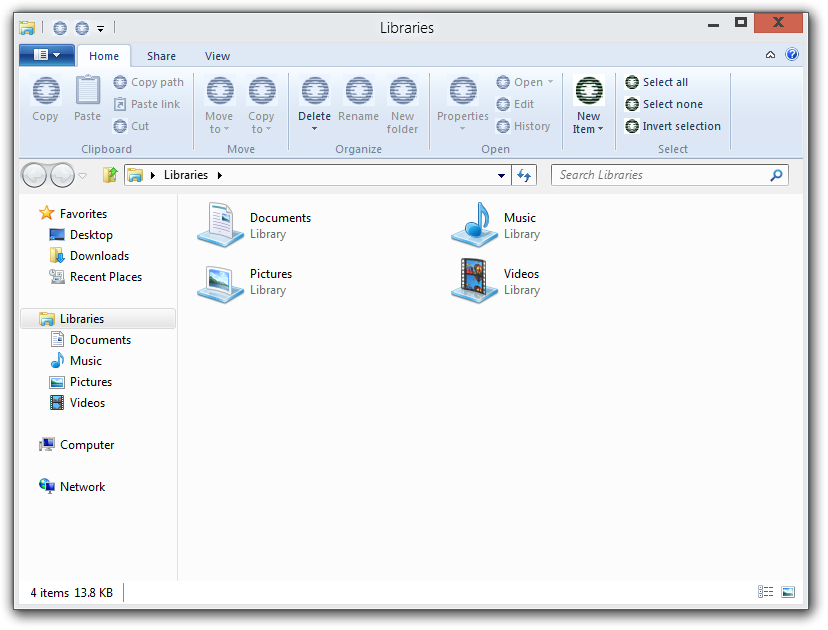Viewport: 828px width, 630px height.
Task: Click Select all in the ribbon
Action: pyautogui.click(x=664, y=82)
